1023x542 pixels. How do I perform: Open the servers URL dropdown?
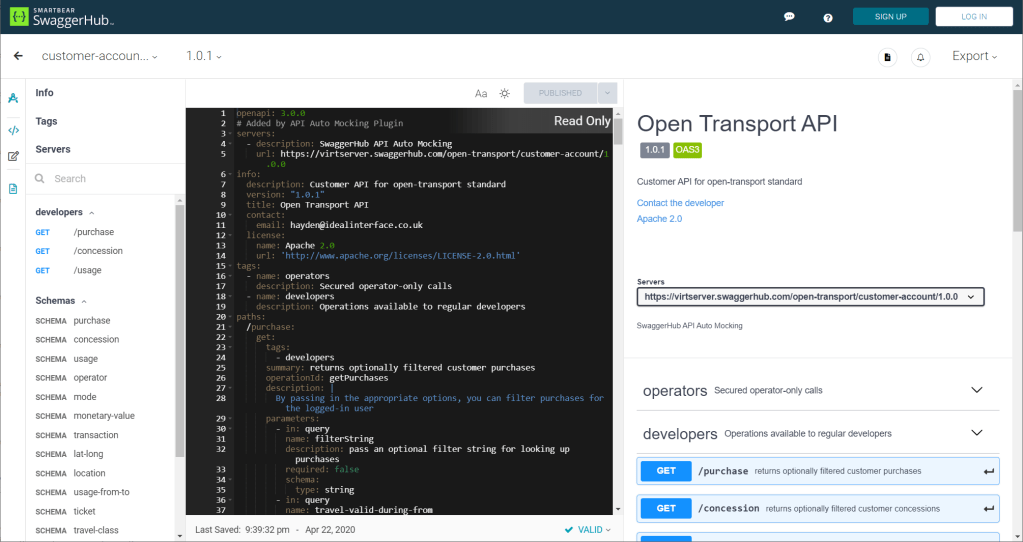pos(810,297)
